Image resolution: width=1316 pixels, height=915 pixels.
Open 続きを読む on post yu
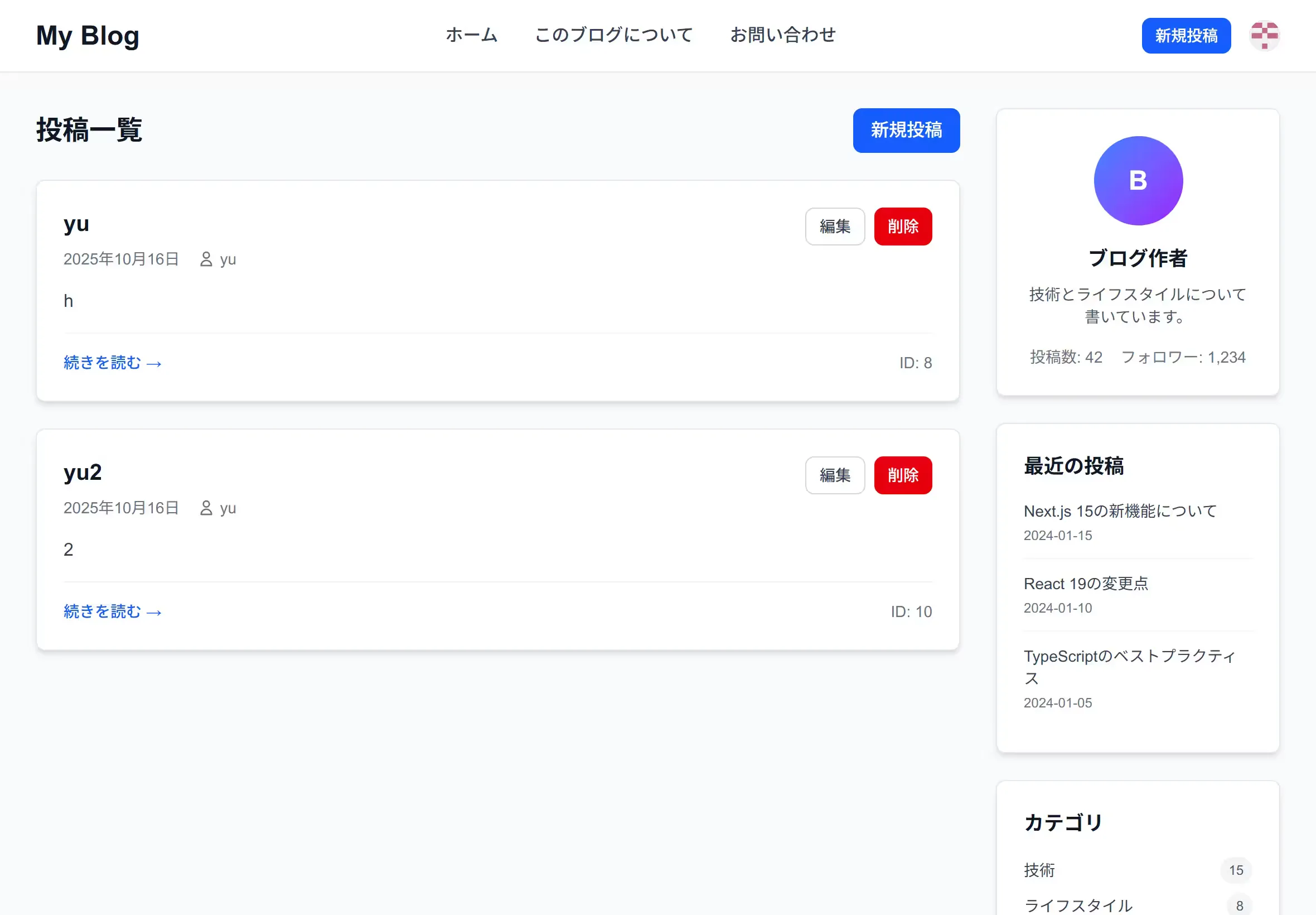112,362
